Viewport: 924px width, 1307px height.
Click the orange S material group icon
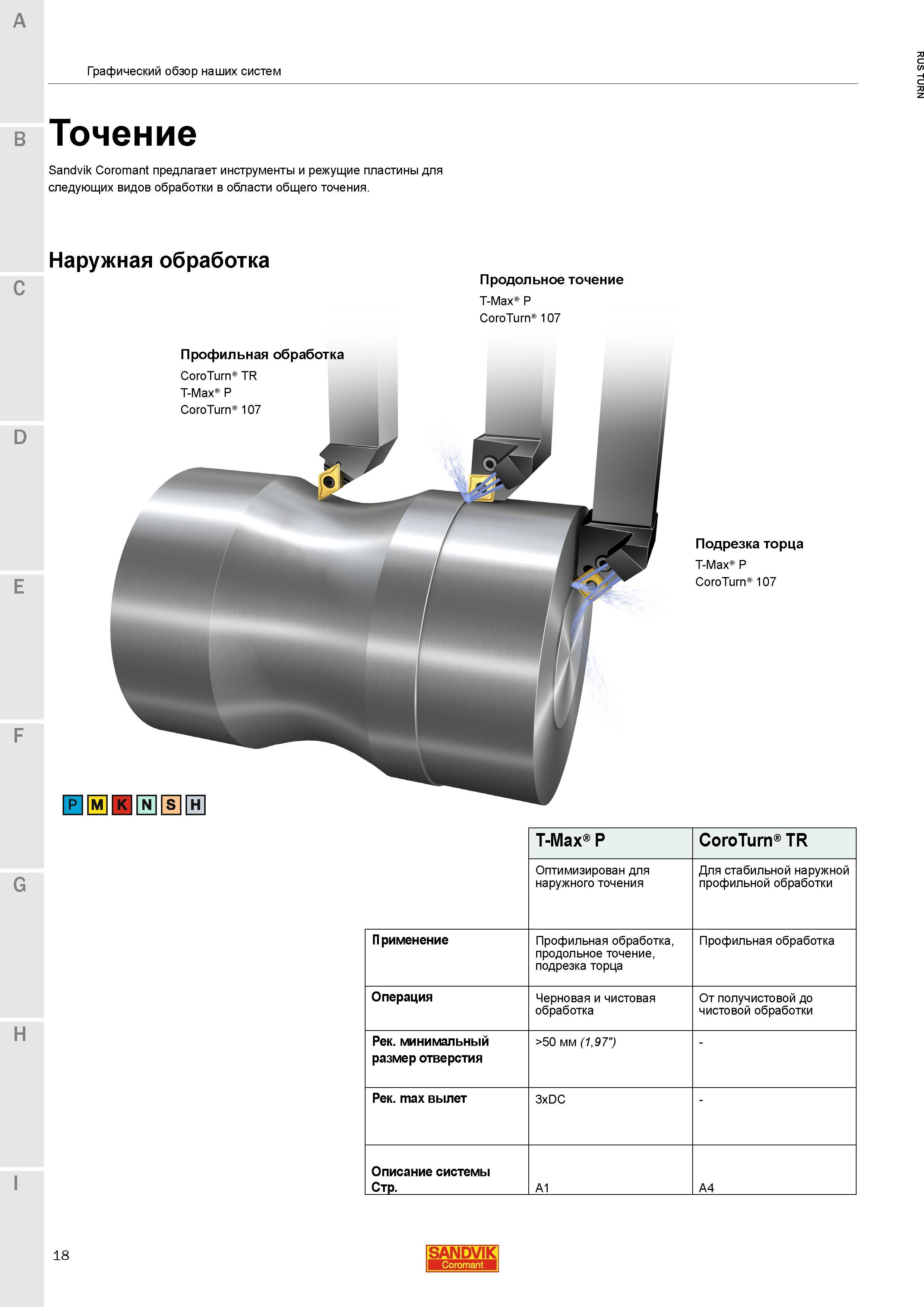(x=171, y=804)
